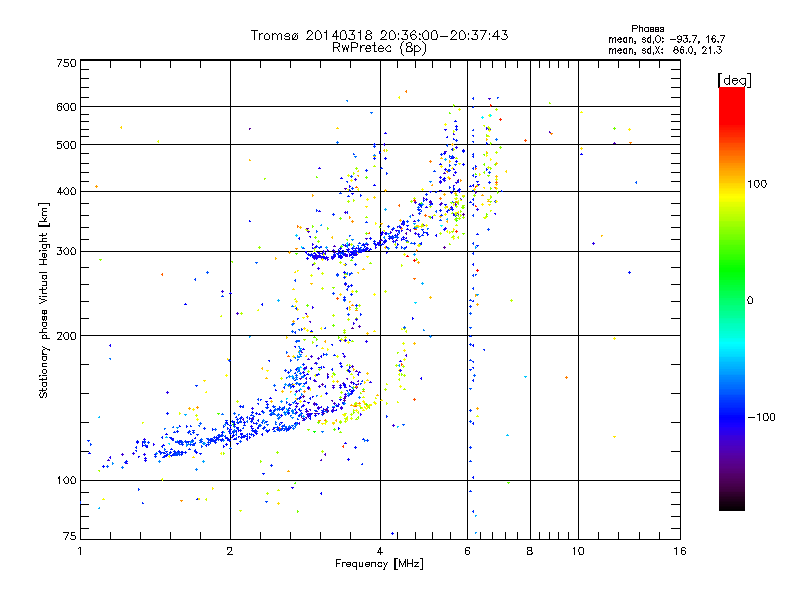Image resolution: width=800 pixels, height=600 pixels.
Task: Click the y-axis "100" km tick label
Action: click(x=66, y=481)
